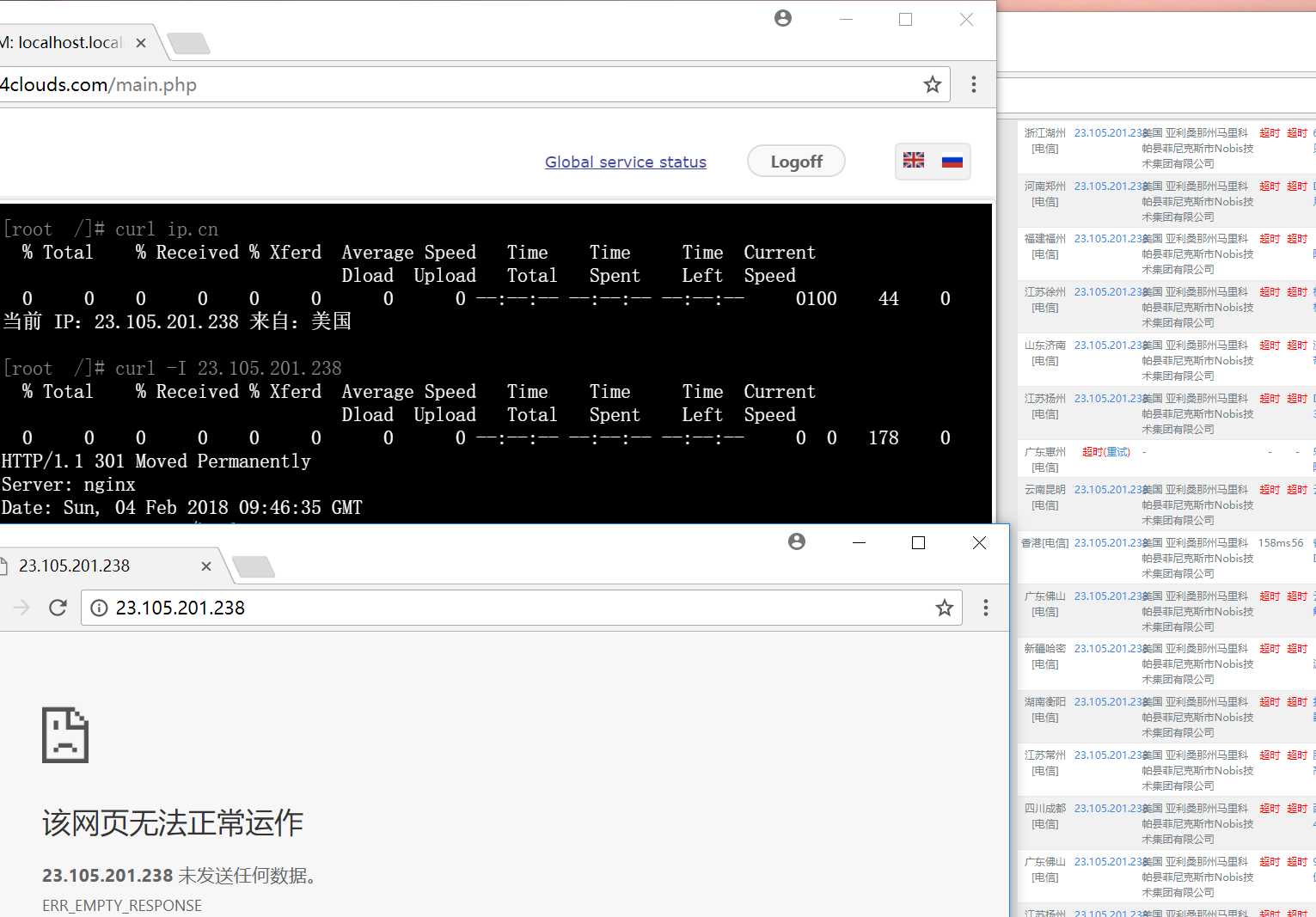Click the '当前 IP: 23.105.201.238 来自: 美国' line

point(177,321)
